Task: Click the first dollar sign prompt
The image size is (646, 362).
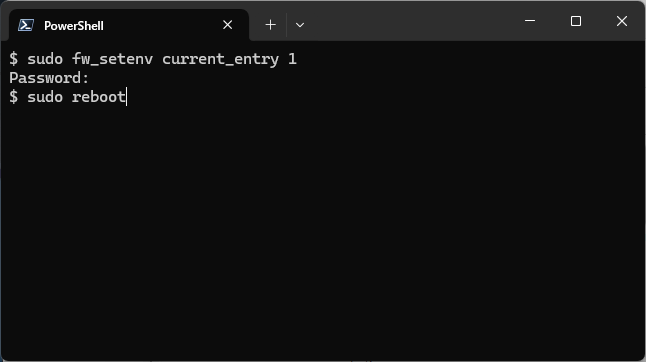Action: (14, 59)
